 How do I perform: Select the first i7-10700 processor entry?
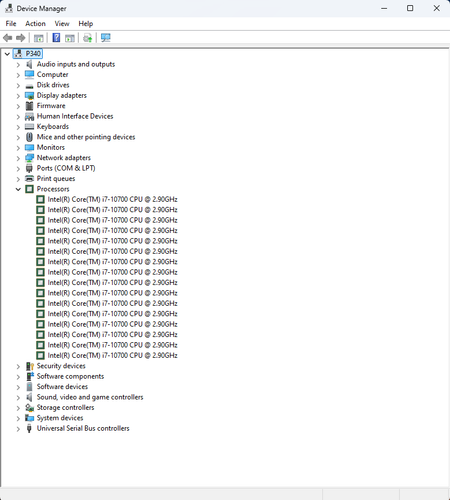pos(112,199)
